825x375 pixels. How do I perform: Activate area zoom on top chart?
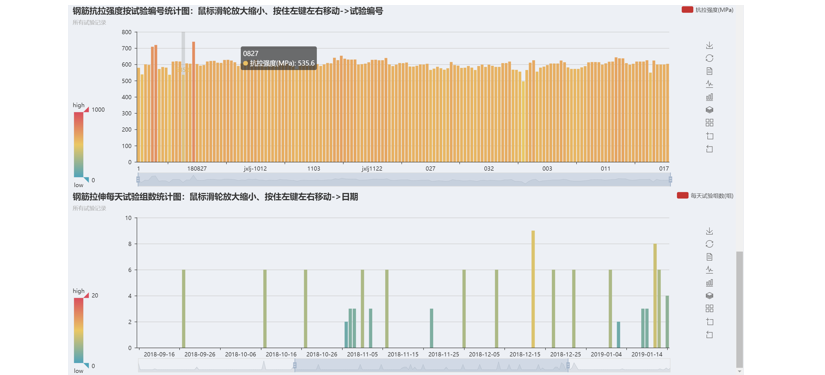point(709,136)
